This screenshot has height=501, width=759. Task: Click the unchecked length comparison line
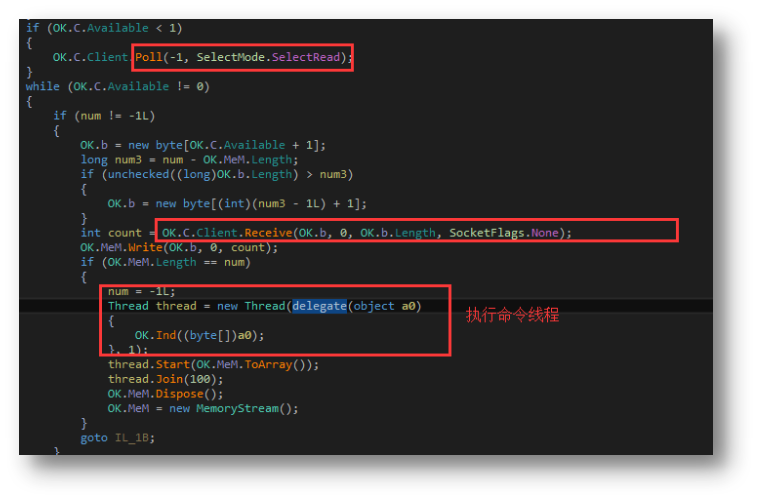[217, 174]
